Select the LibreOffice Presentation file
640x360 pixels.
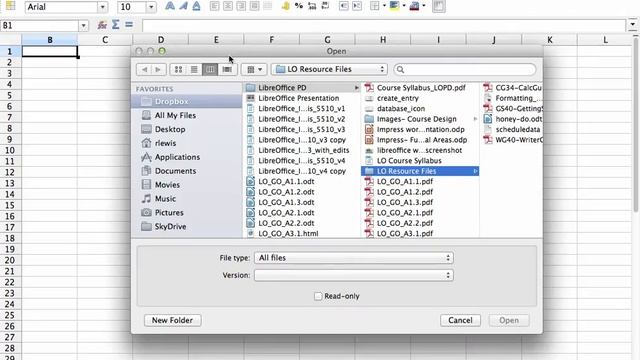point(302,98)
